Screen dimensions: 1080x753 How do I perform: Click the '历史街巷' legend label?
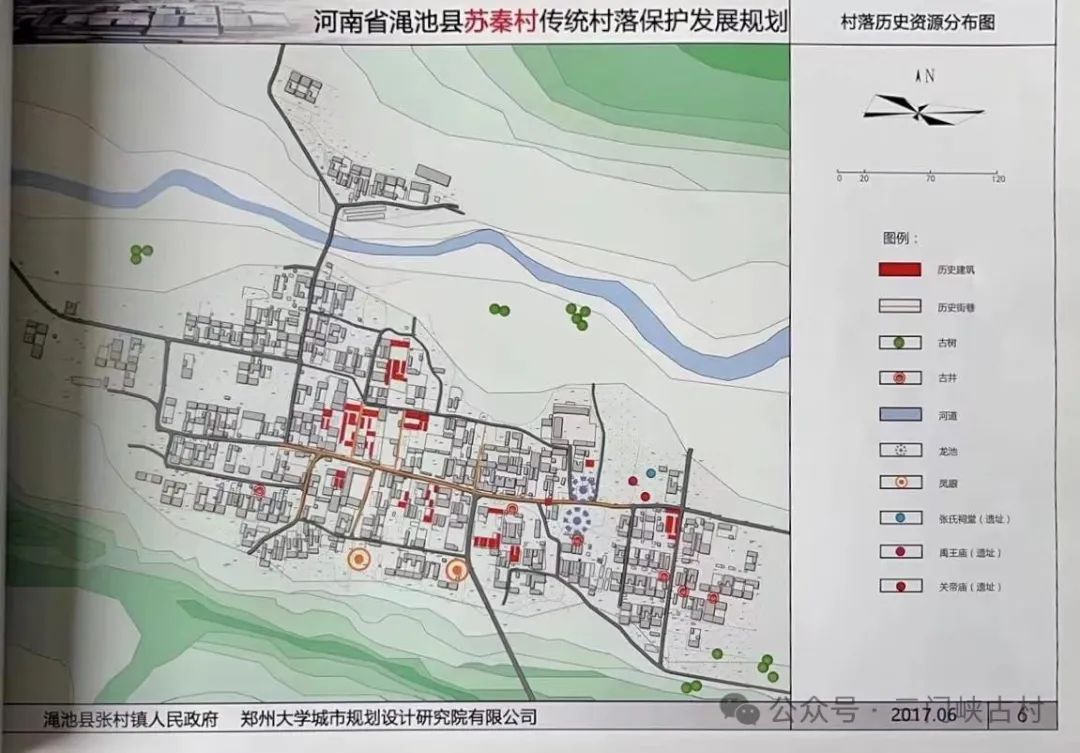point(956,307)
